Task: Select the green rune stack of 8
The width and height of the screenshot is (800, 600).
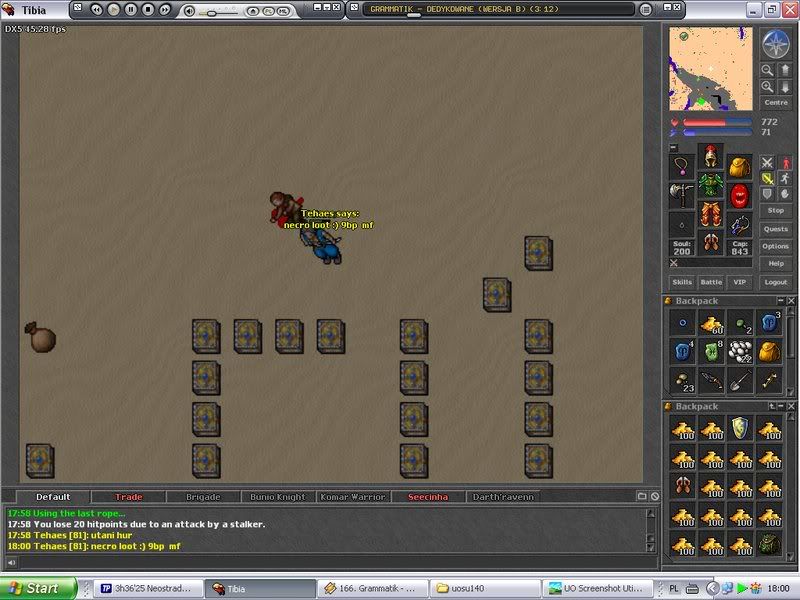Action: (711, 352)
